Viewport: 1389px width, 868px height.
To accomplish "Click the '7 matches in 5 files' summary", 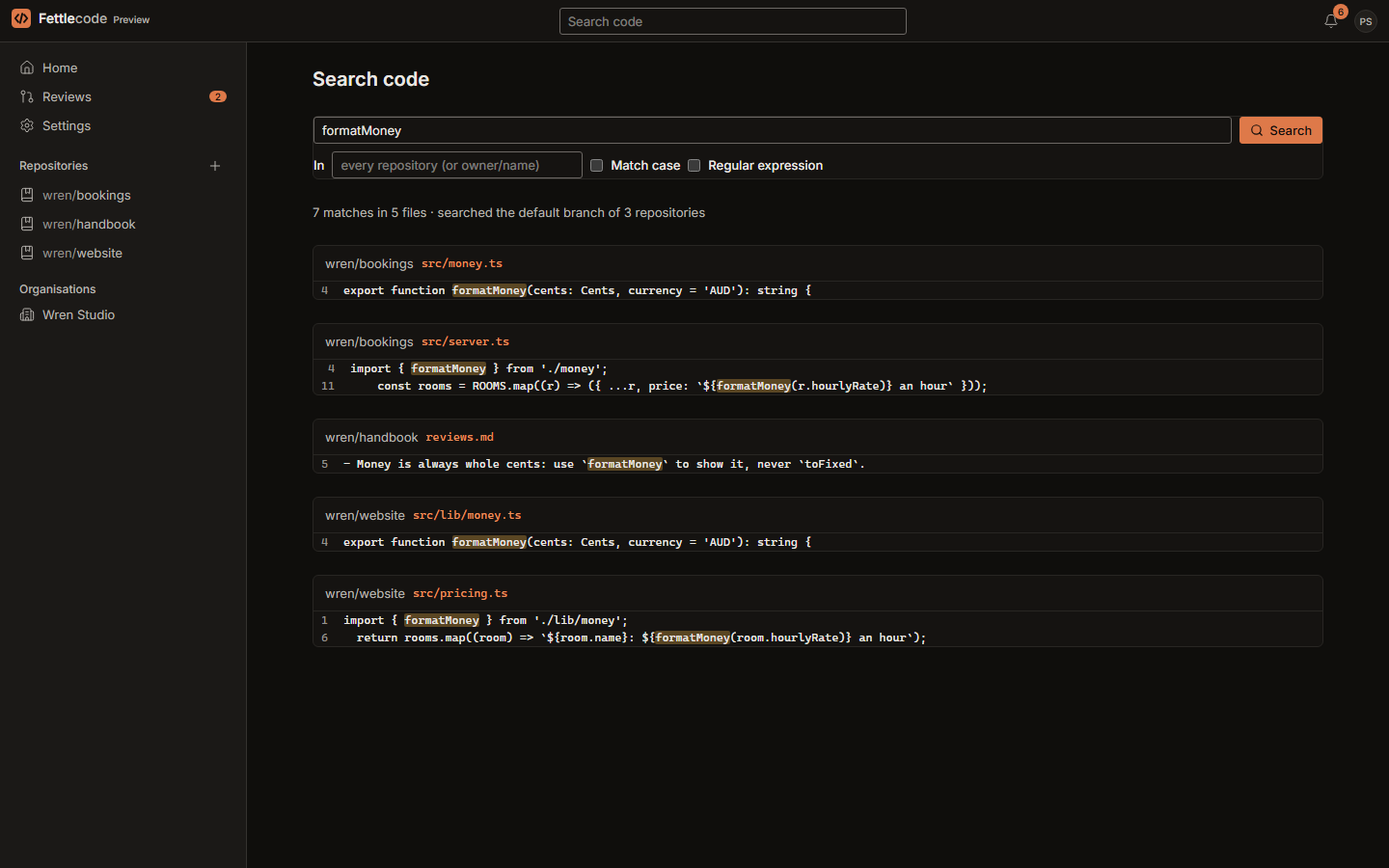I will point(508,212).
